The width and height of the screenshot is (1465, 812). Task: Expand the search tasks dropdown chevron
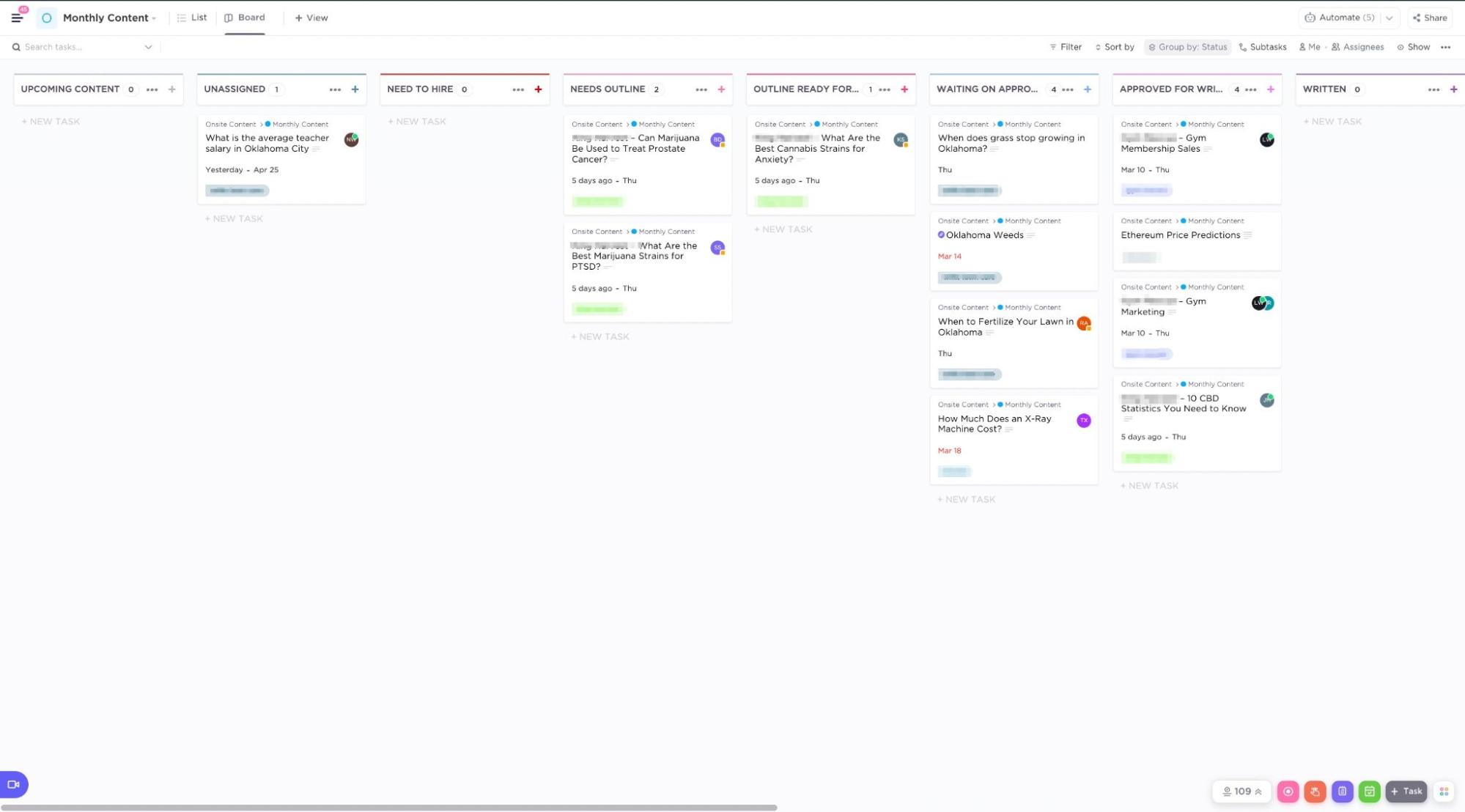point(148,47)
